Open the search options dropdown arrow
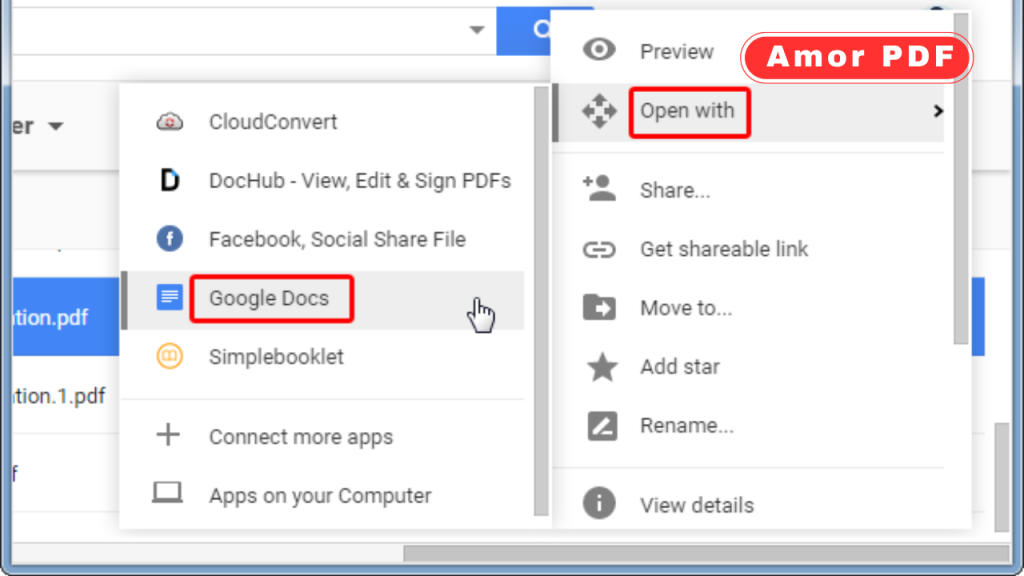1024x576 pixels. coord(477,30)
